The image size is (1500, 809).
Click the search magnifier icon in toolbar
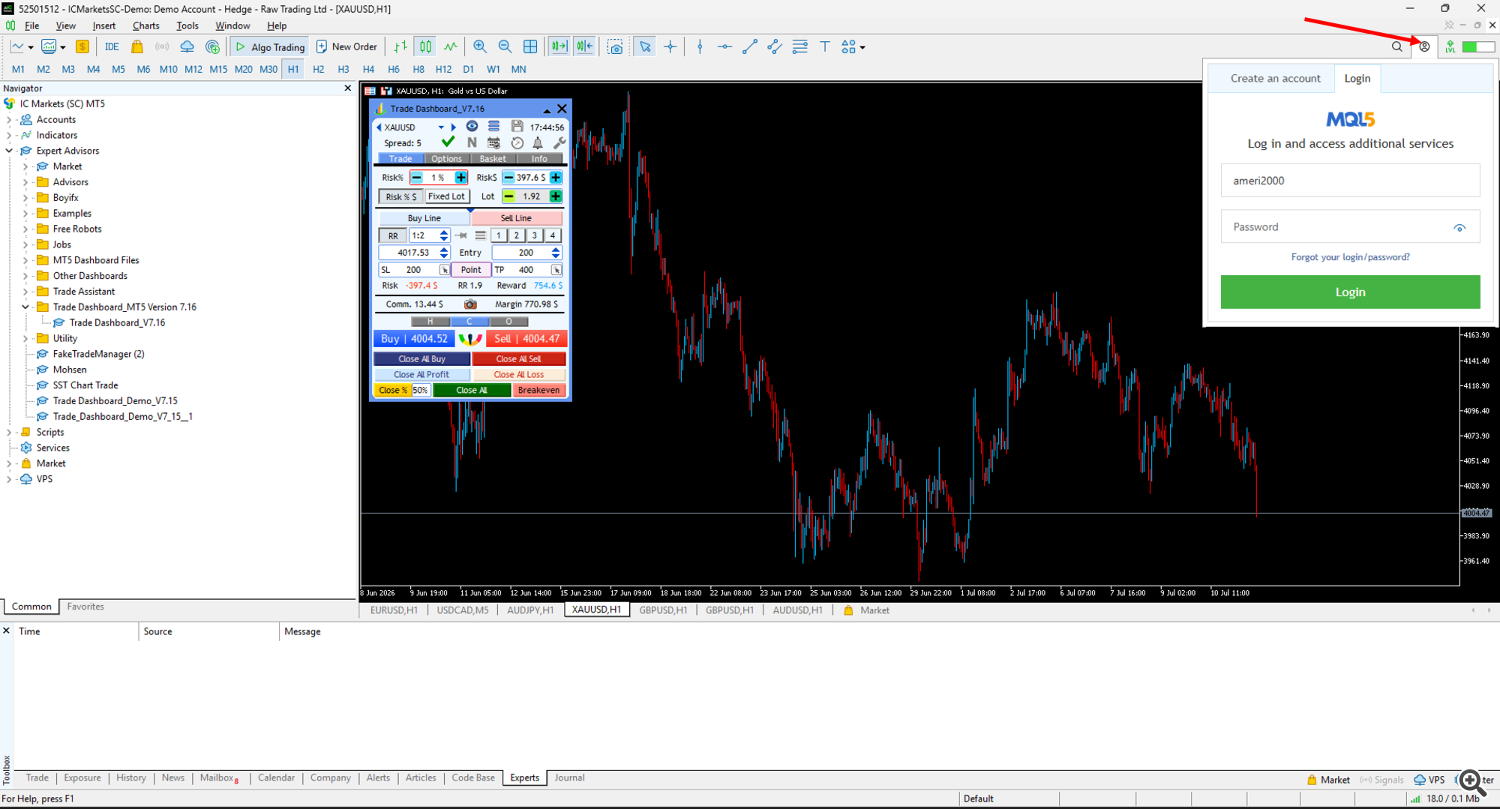coord(1397,46)
